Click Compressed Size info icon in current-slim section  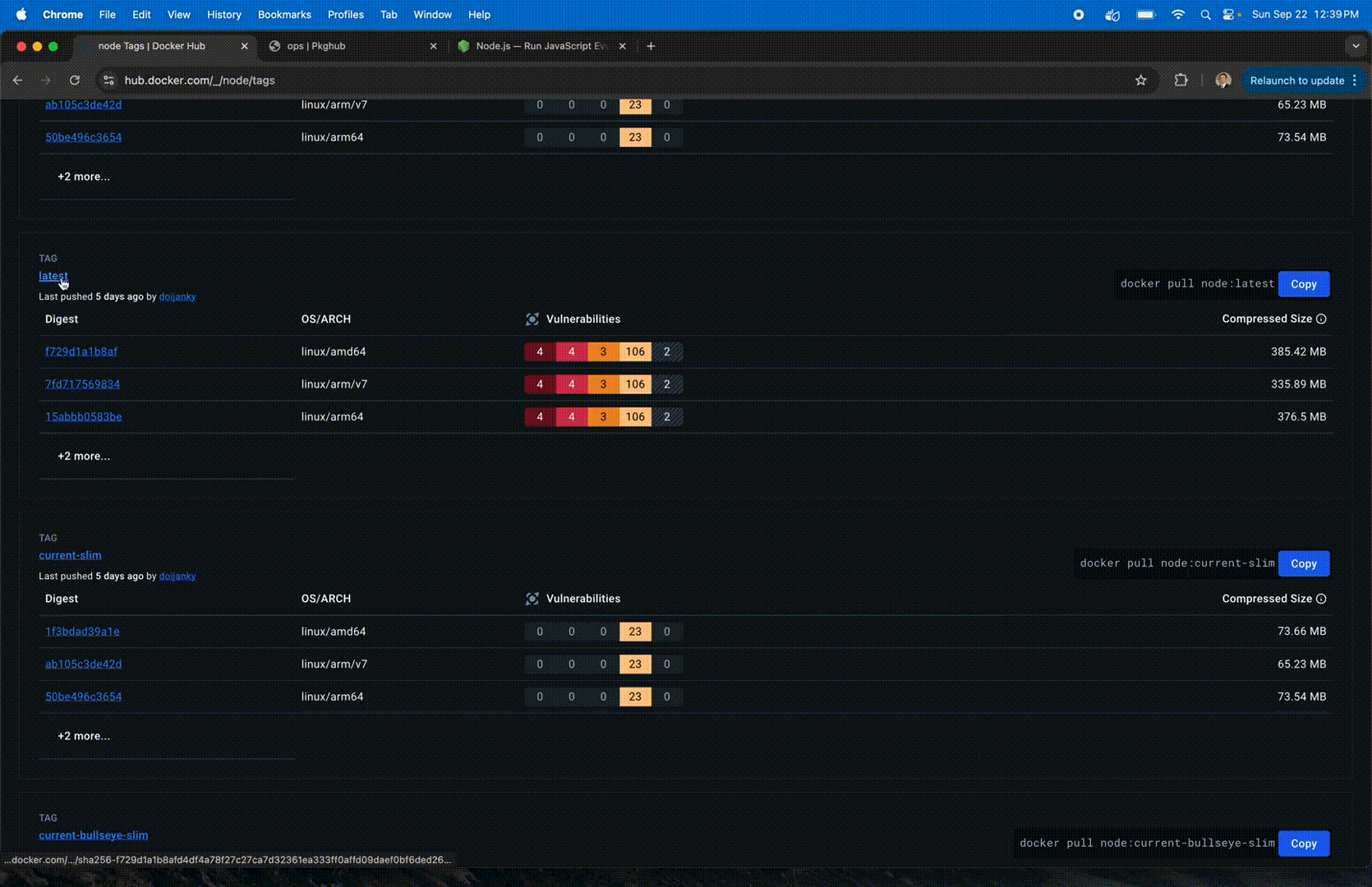[1321, 599]
